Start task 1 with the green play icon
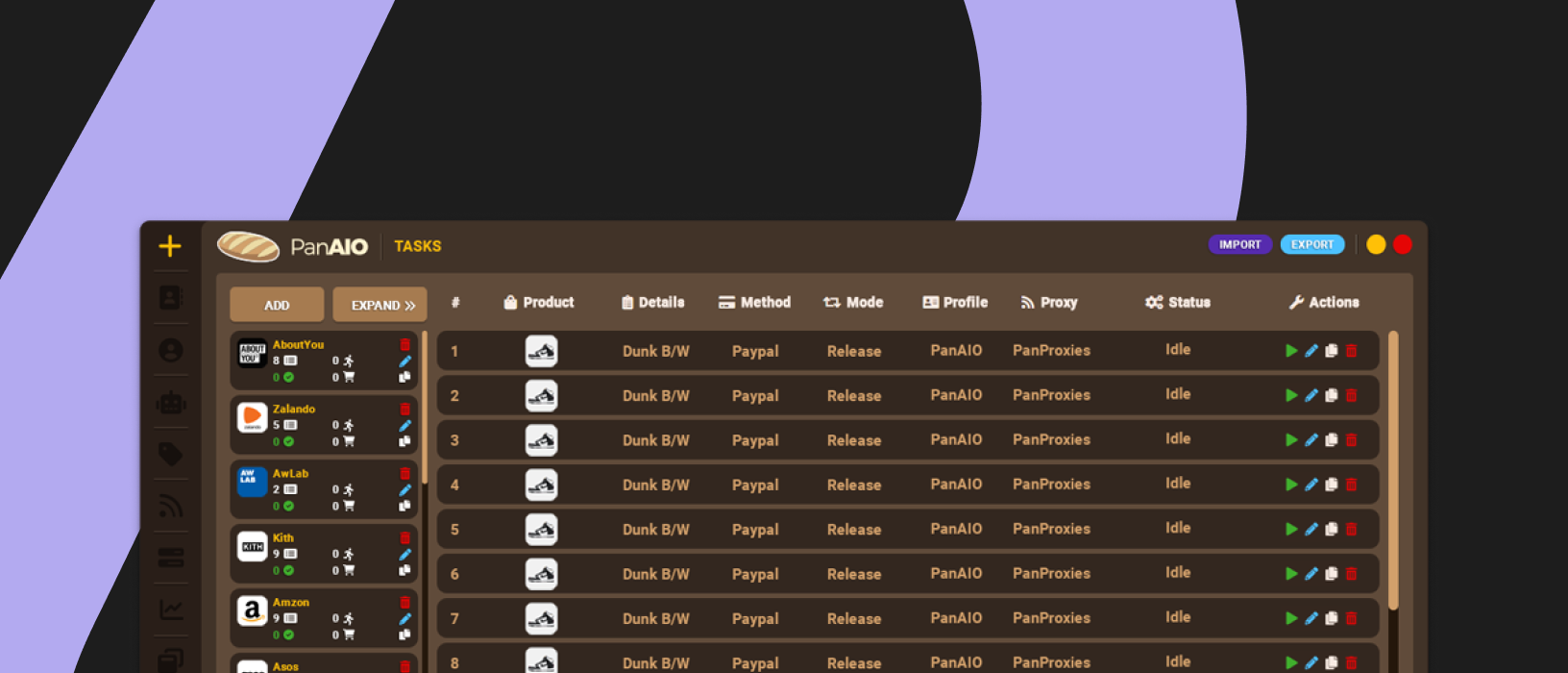The image size is (1568, 673). (1291, 351)
